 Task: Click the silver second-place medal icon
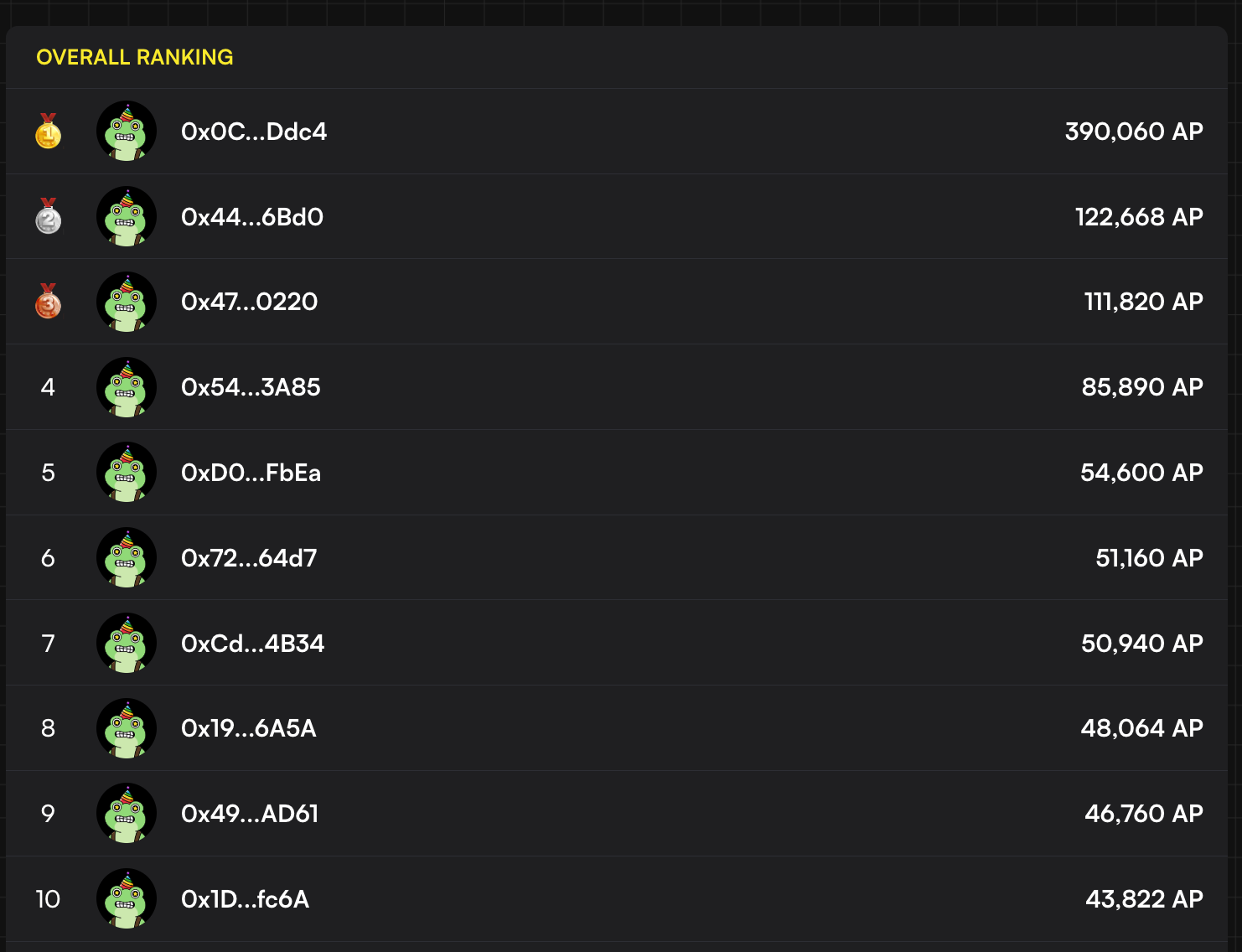point(48,216)
